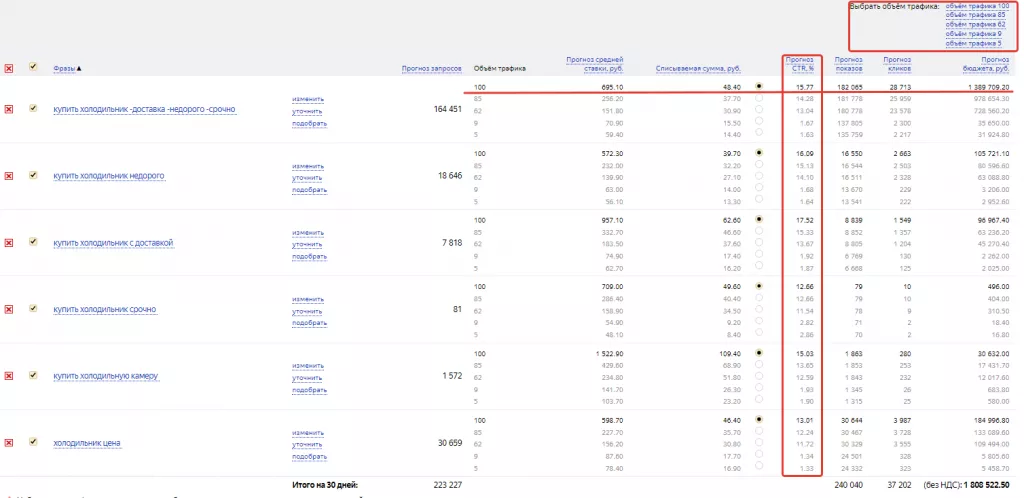Open phrase 'купить холодильник -доставка -недорого -срочно'
This screenshot has width=1024, height=498.
144,109
